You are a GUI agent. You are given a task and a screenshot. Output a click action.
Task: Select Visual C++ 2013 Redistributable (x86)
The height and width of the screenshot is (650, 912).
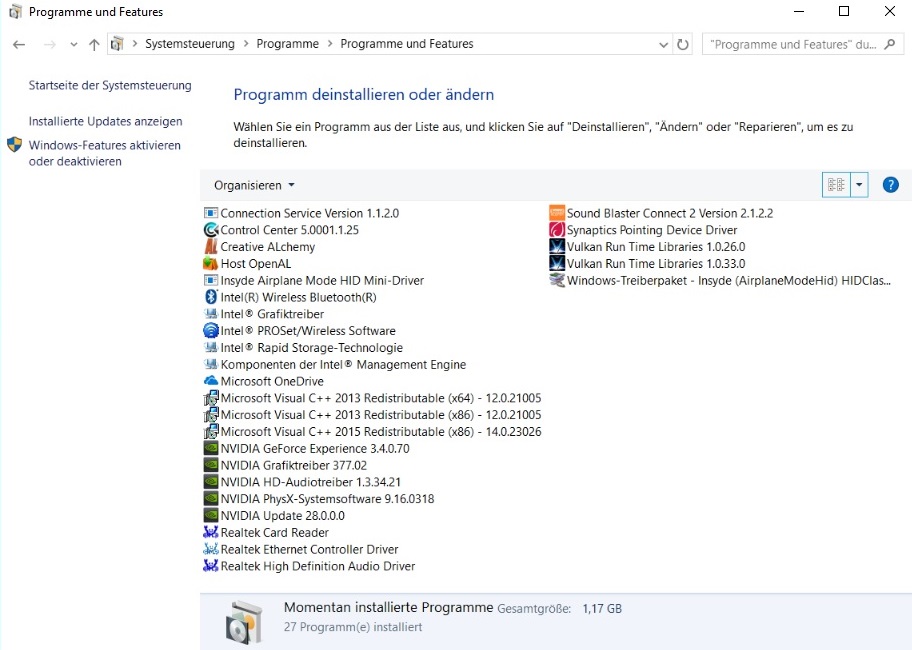click(381, 415)
